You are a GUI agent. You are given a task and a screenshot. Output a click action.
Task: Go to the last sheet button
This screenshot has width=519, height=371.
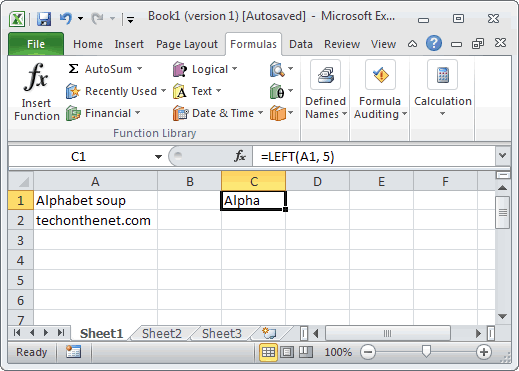coord(61,332)
